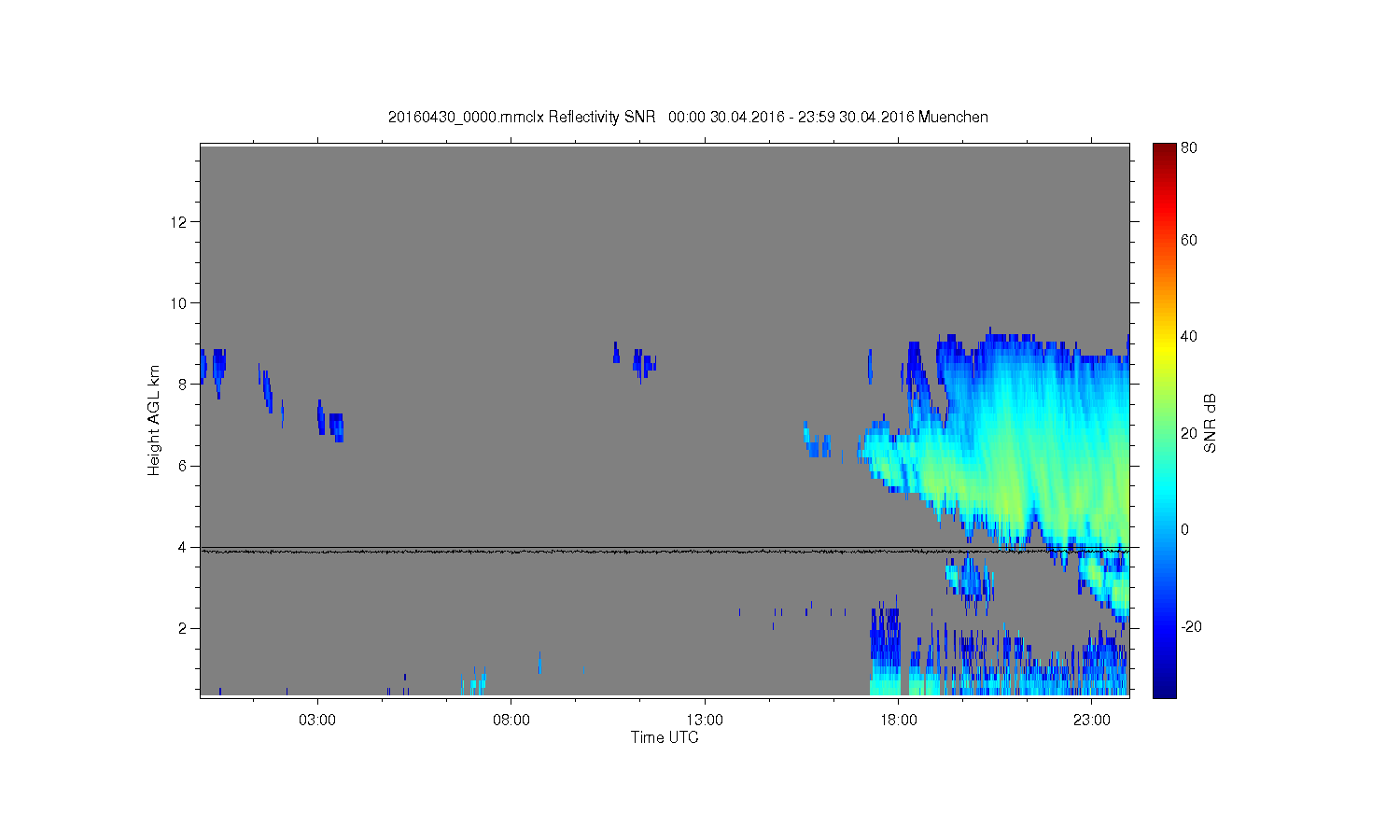This screenshot has height=840, width=1400.
Task: Click the horizontal black line at 4 km
Action: [665, 548]
